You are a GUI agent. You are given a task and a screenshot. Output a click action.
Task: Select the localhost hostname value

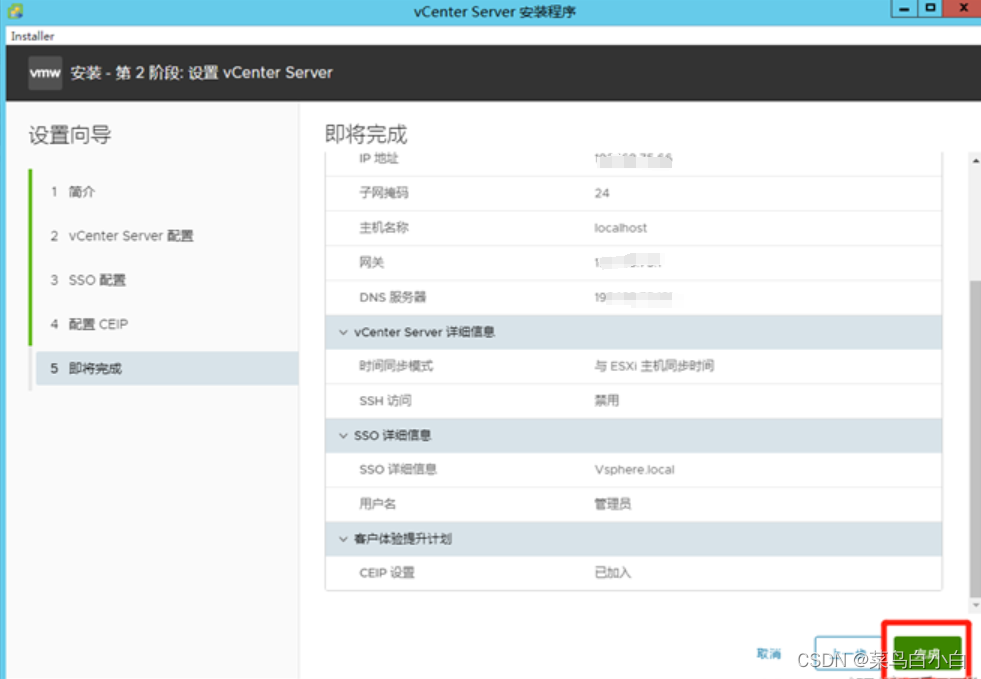(x=621, y=228)
